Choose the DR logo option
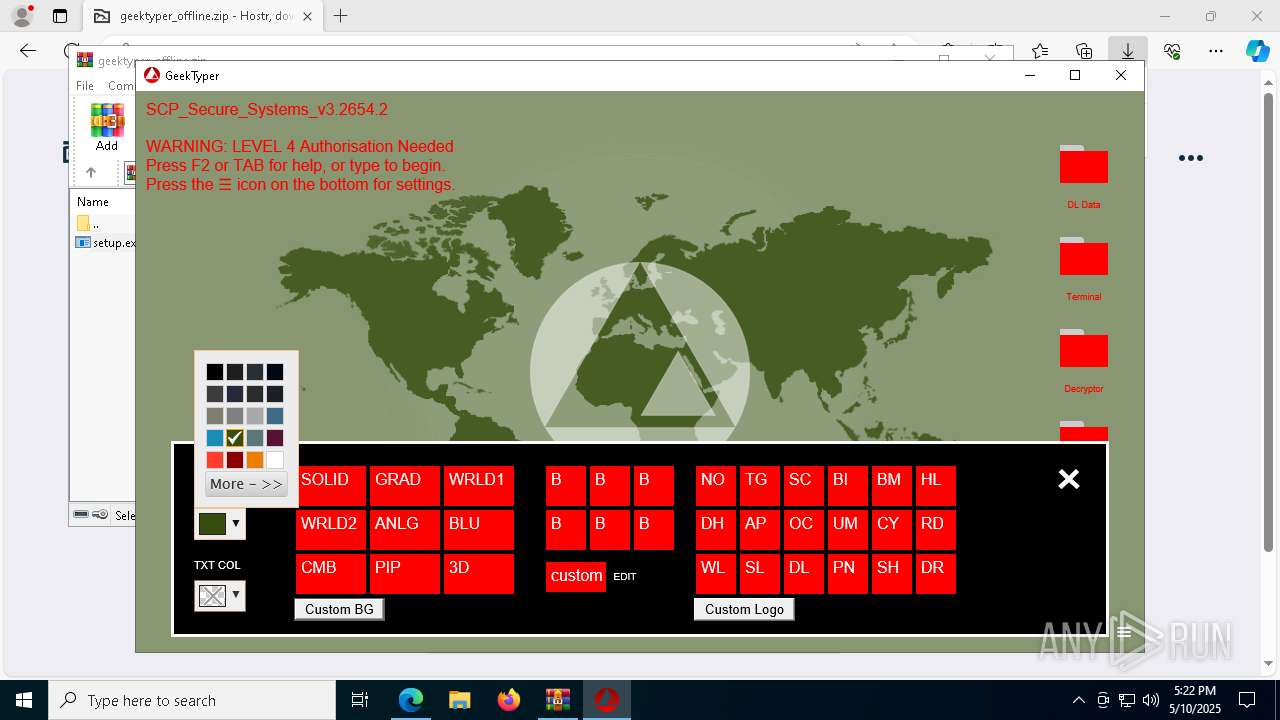 tap(936, 573)
